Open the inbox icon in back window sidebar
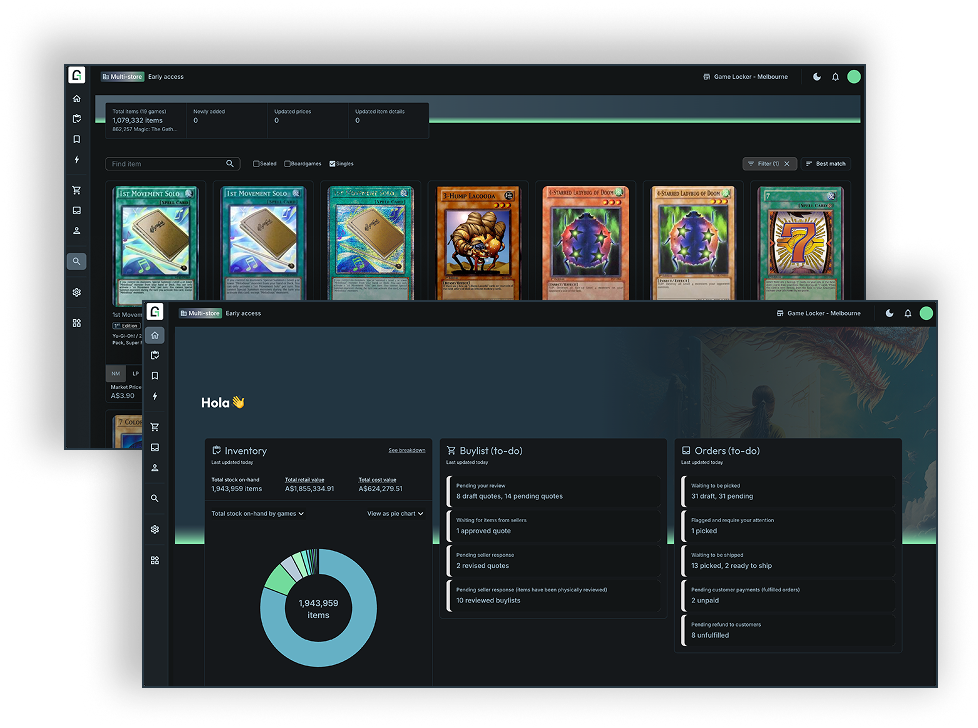 (x=77, y=210)
